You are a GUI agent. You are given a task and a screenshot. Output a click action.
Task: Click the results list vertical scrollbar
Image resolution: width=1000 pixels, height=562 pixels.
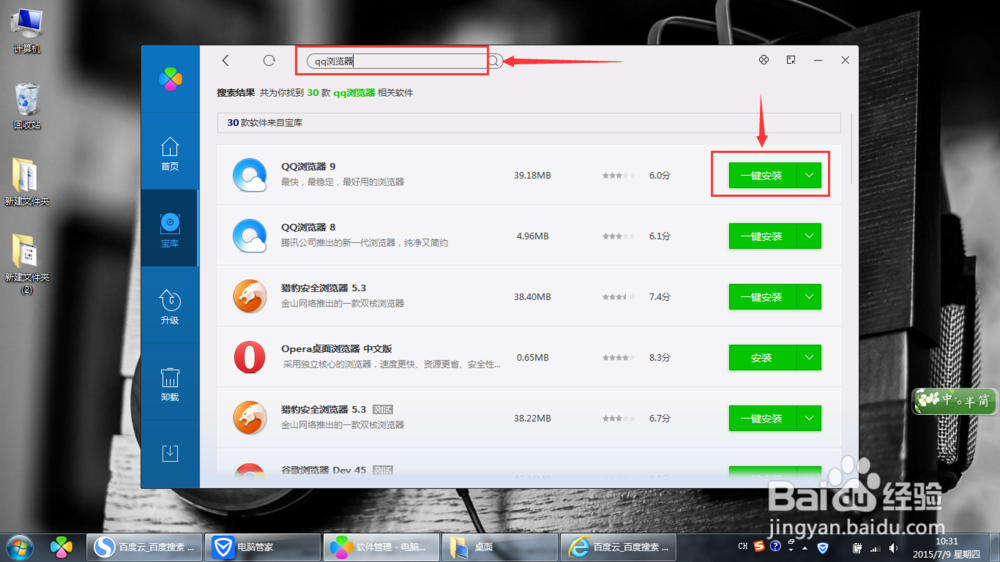click(x=851, y=148)
